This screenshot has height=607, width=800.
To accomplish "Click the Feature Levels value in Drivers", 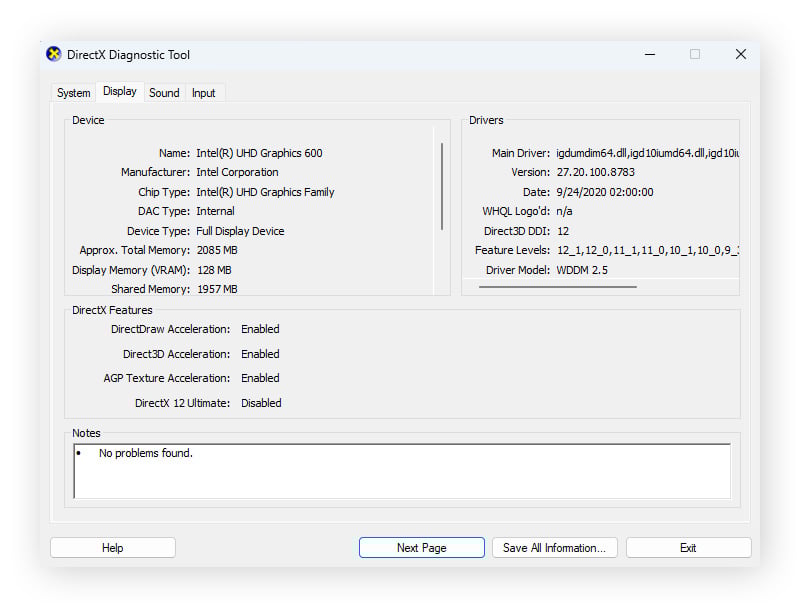I will (648, 250).
